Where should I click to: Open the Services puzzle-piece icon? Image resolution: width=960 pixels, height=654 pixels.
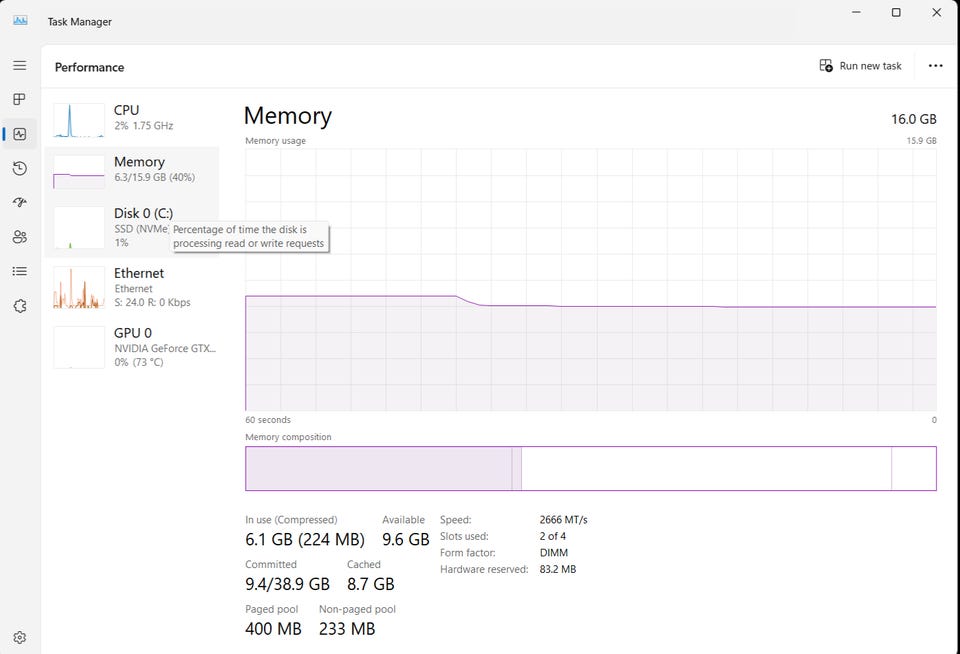[19, 306]
